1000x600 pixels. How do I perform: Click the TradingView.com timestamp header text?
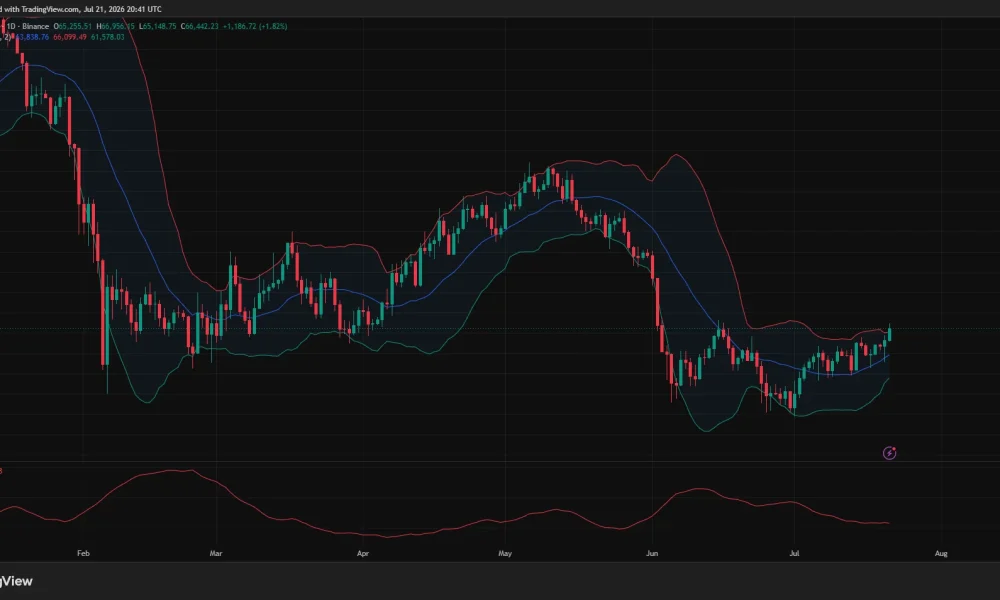81,9
